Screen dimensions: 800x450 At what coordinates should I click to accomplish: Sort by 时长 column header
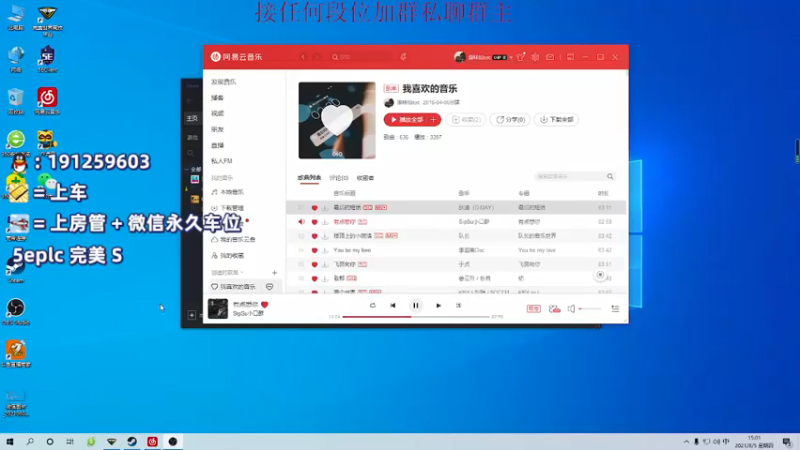pyautogui.click(x=604, y=193)
